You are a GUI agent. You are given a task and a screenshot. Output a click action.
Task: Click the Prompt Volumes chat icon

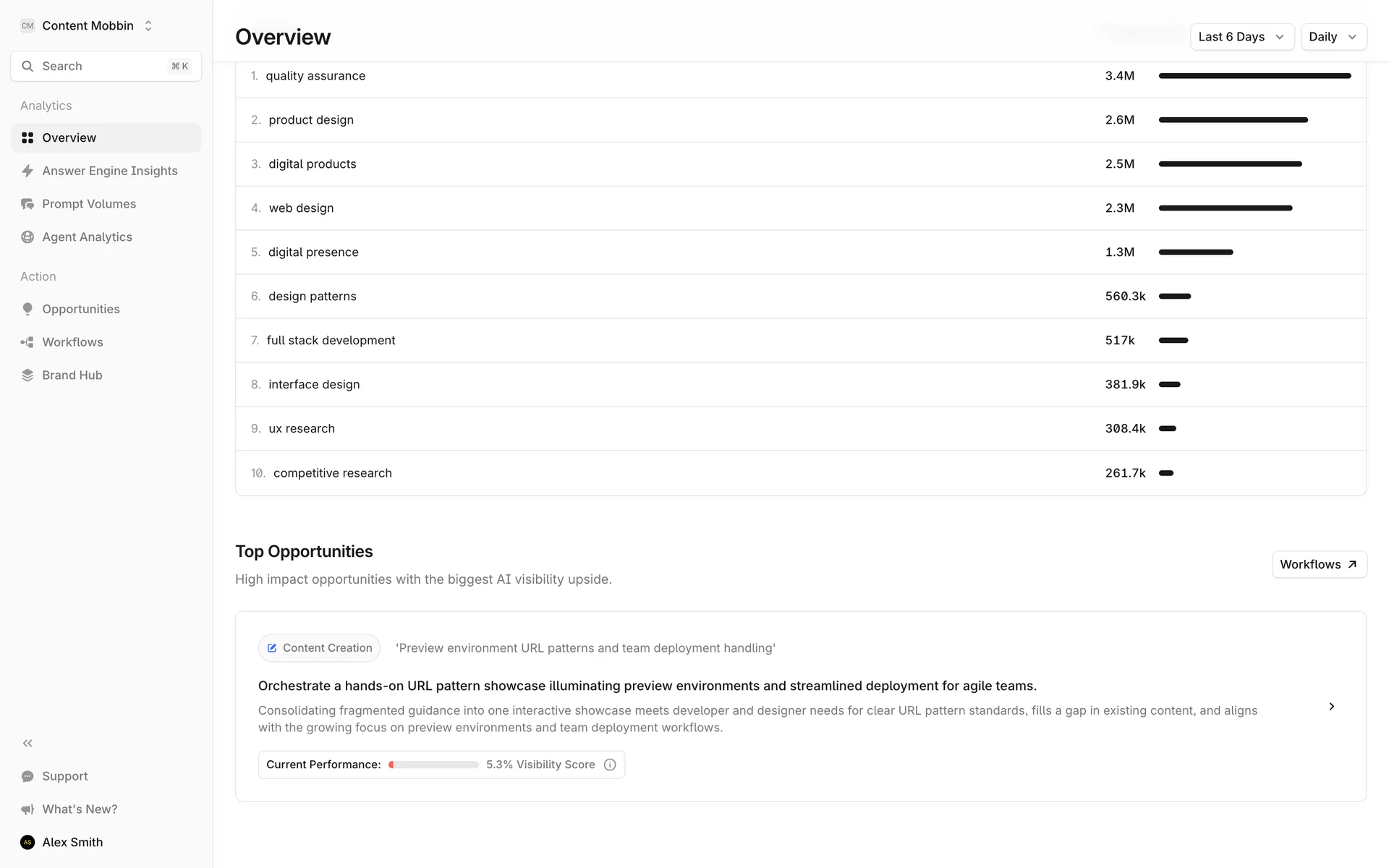[27, 204]
